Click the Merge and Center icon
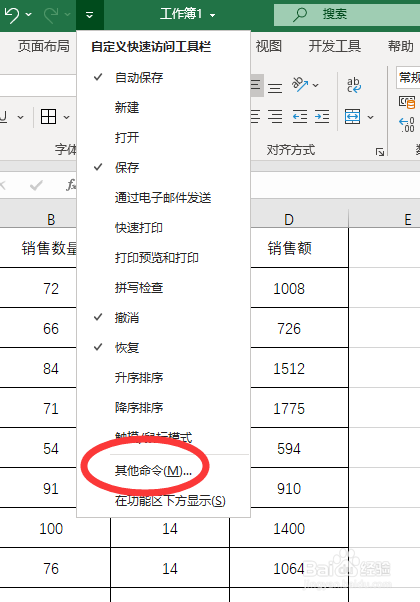The image size is (420, 602). pyautogui.click(x=352, y=117)
